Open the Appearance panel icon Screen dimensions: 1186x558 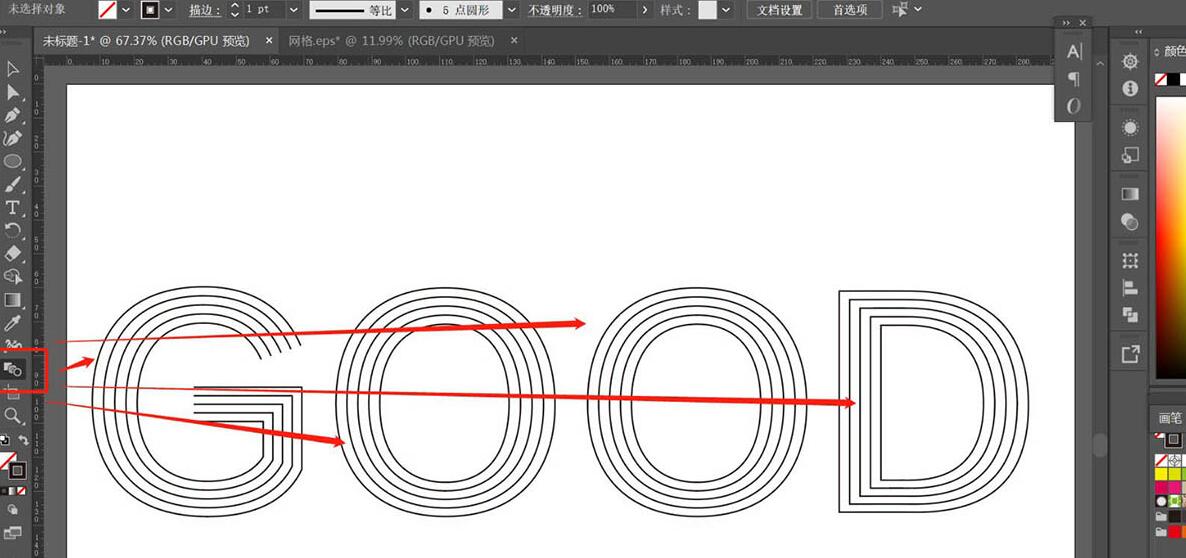[1130, 127]
